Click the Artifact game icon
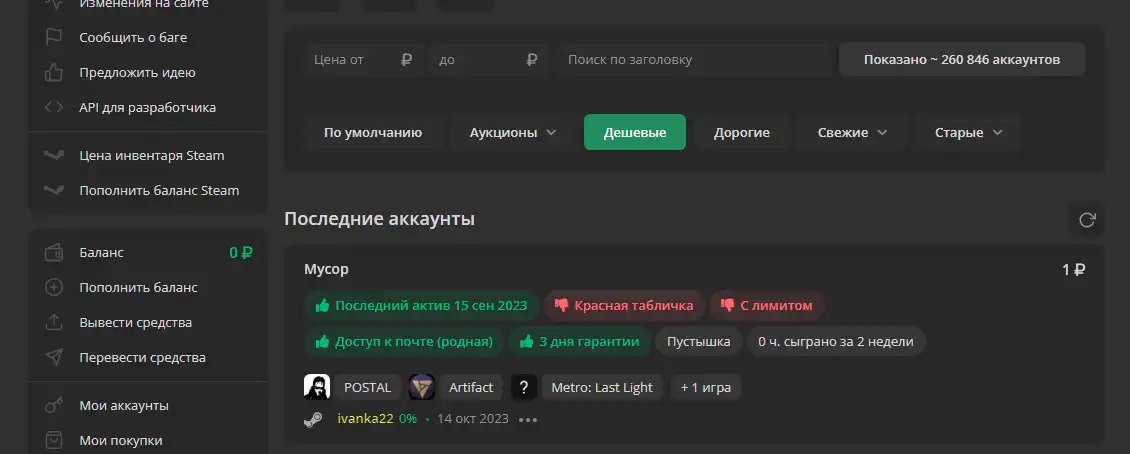Screen dimensions: 1130x454 click(422, 387)
